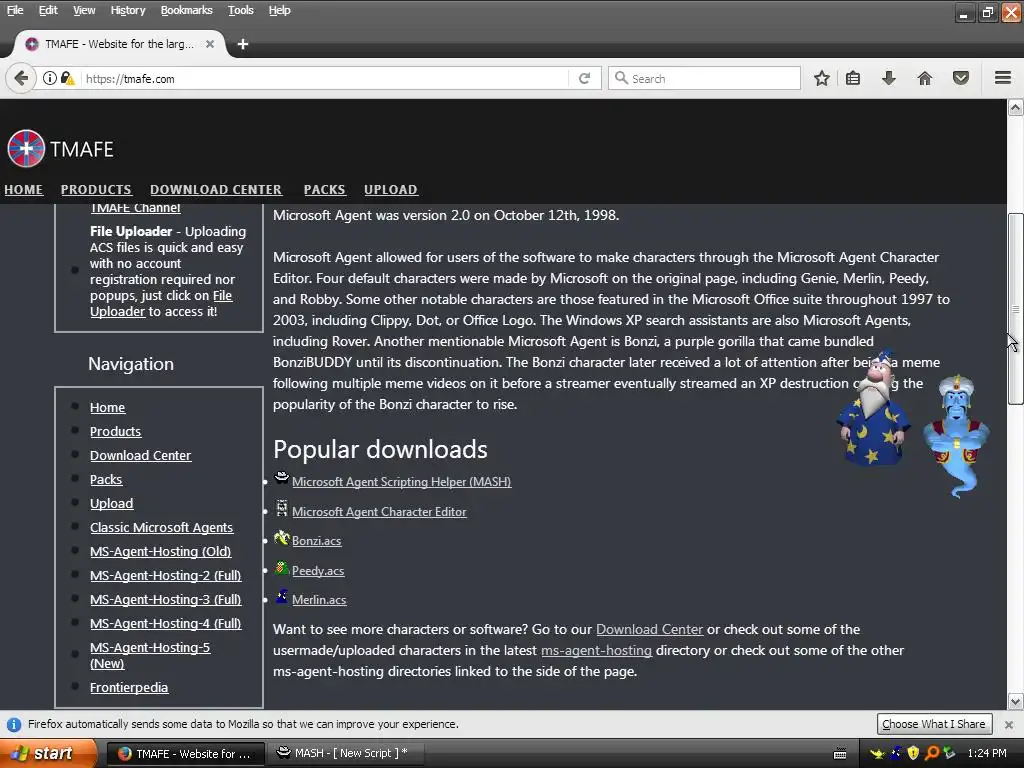1024x768 pixels.
Task: Open the File menu
Action: [15, 10]
